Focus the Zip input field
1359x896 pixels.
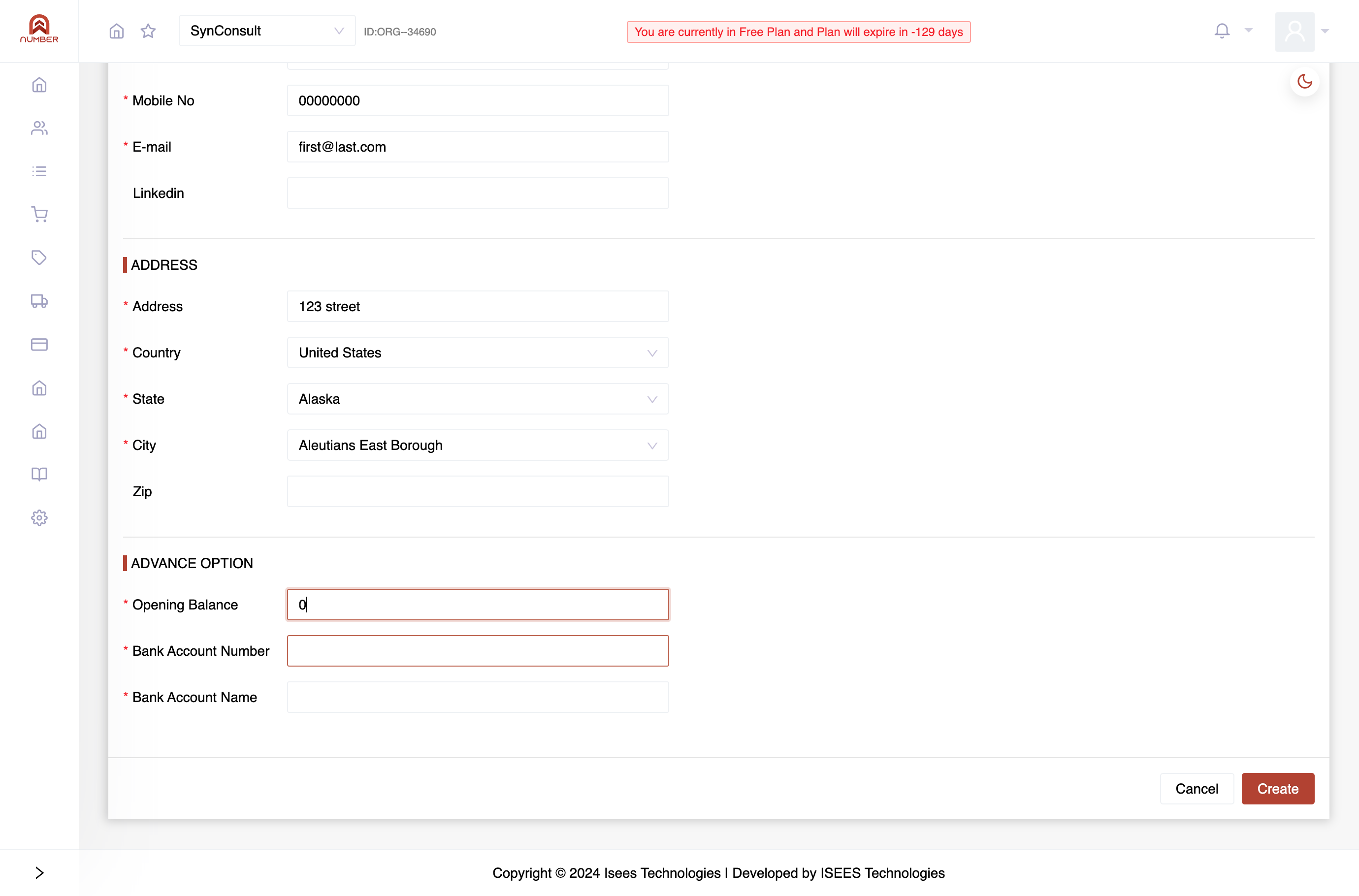(478, 491)
